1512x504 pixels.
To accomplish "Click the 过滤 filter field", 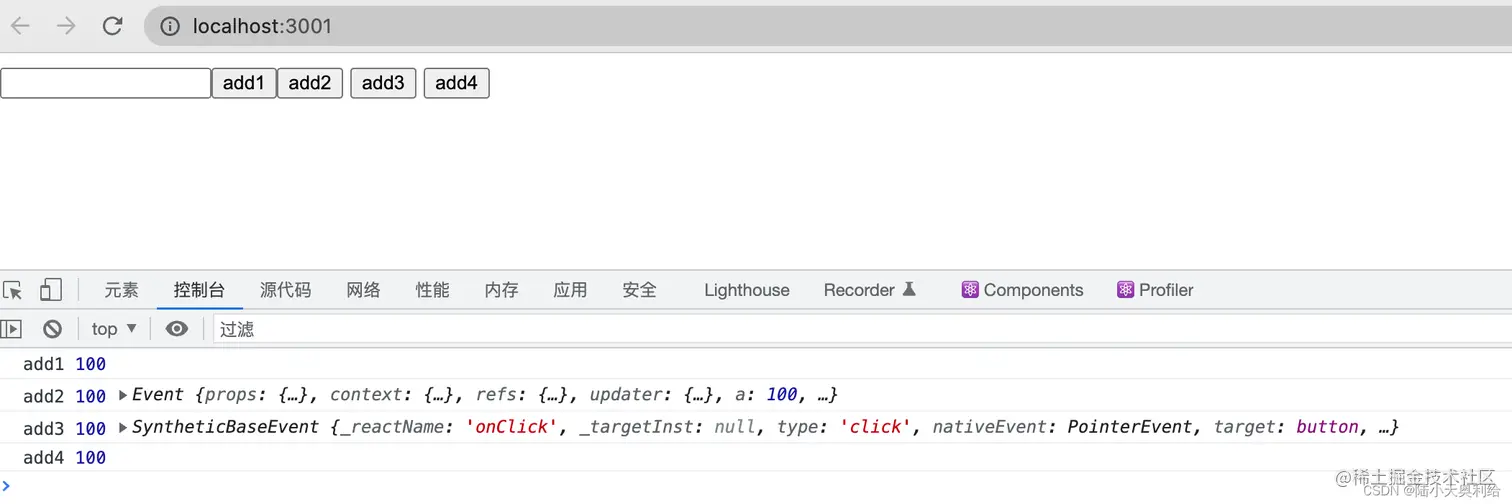I will 862,329.
